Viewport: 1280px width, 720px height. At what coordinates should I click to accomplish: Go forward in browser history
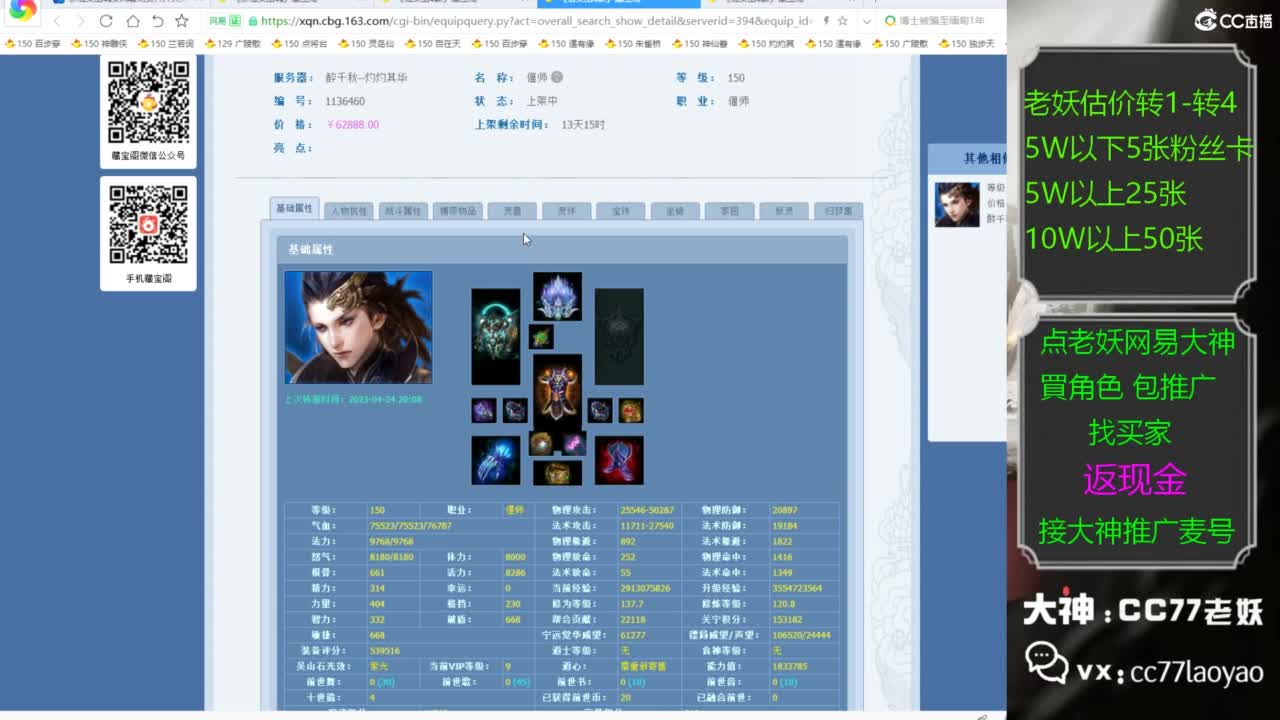pos(81,21)
